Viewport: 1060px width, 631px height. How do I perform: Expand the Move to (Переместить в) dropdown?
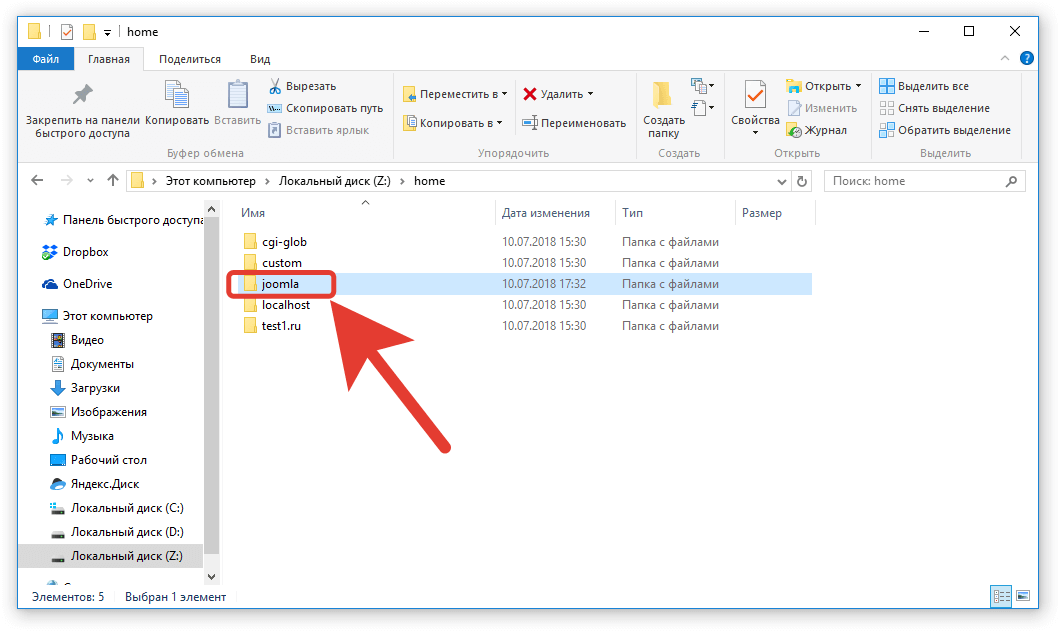pyautogui.click(x=504, y=94)
